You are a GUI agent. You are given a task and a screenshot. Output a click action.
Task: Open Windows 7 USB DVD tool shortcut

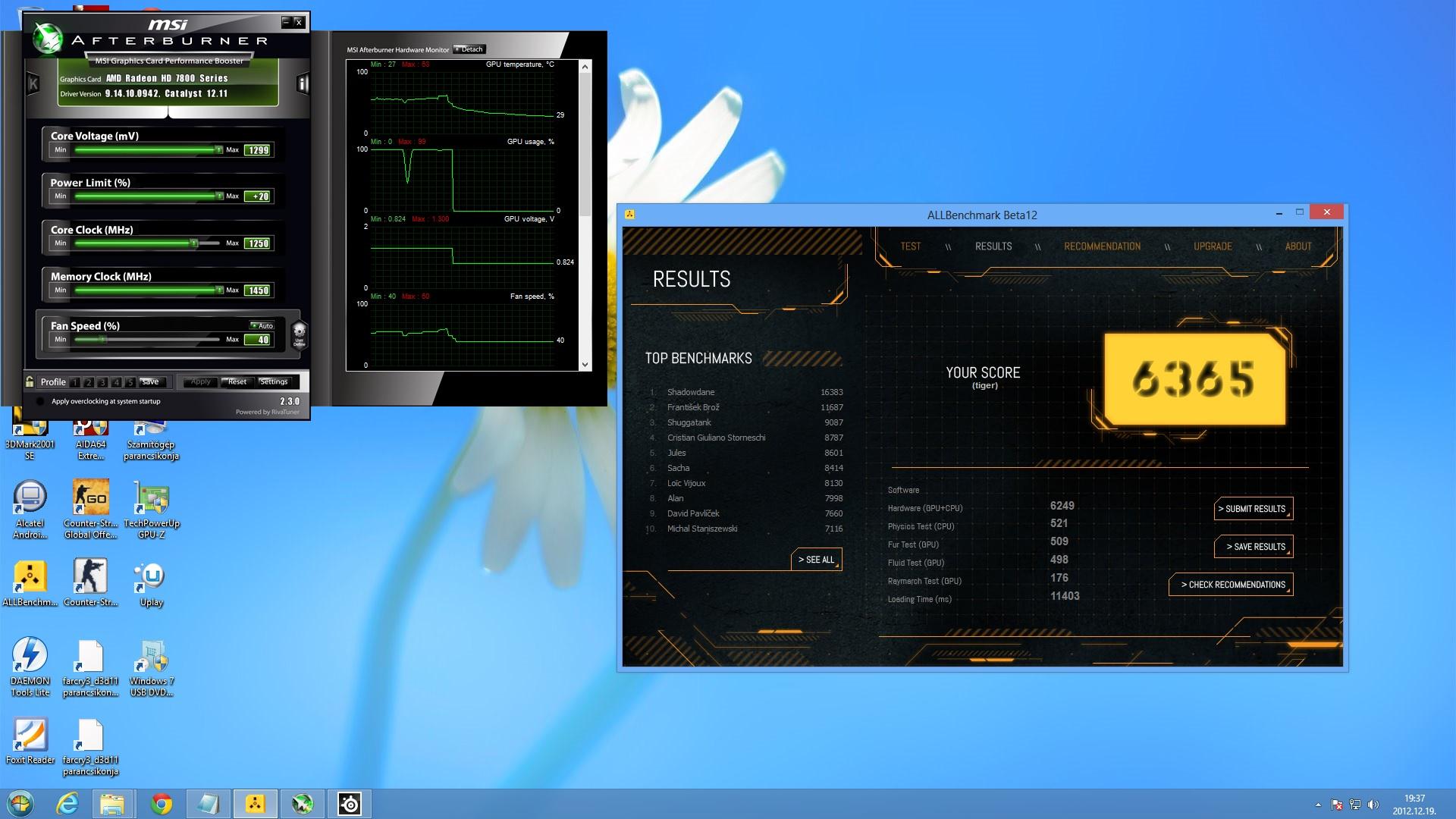click(x=151, y=667)
